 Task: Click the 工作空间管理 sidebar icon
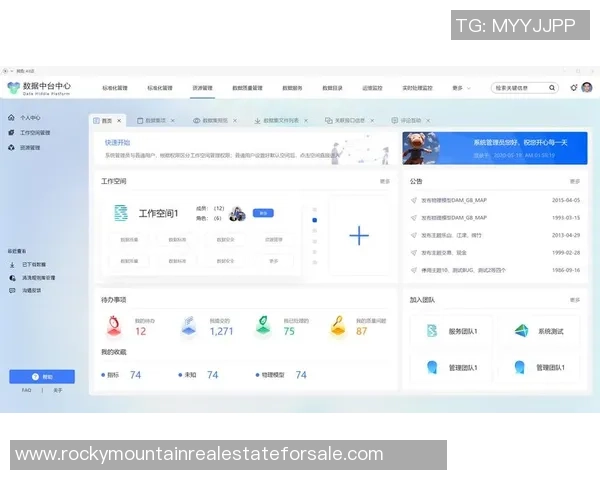pyautogui.click(x=11, y=132)
